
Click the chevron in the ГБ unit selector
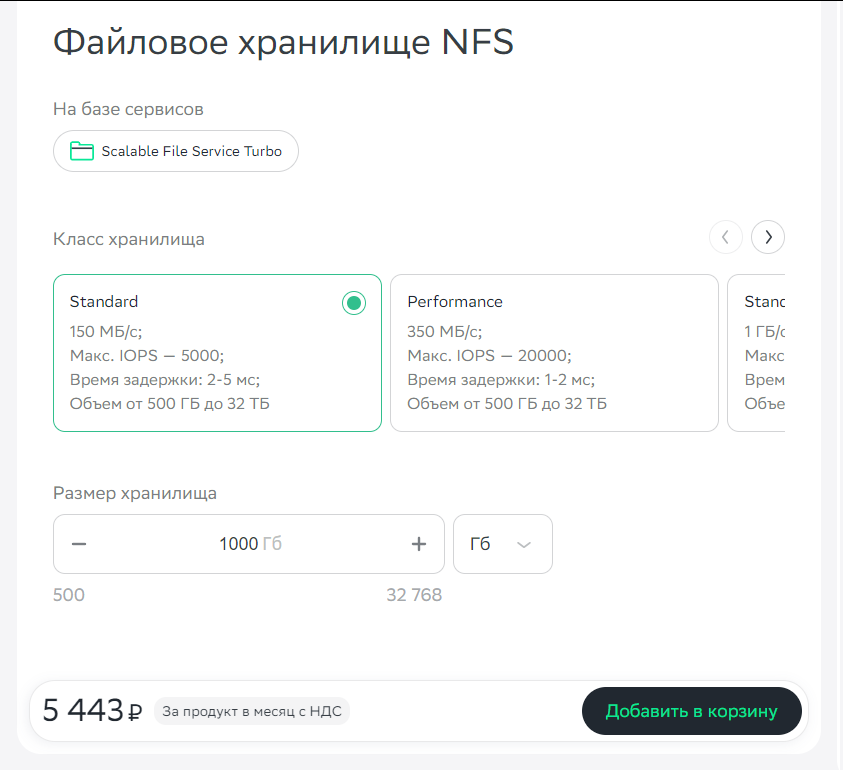coord(524,544)
